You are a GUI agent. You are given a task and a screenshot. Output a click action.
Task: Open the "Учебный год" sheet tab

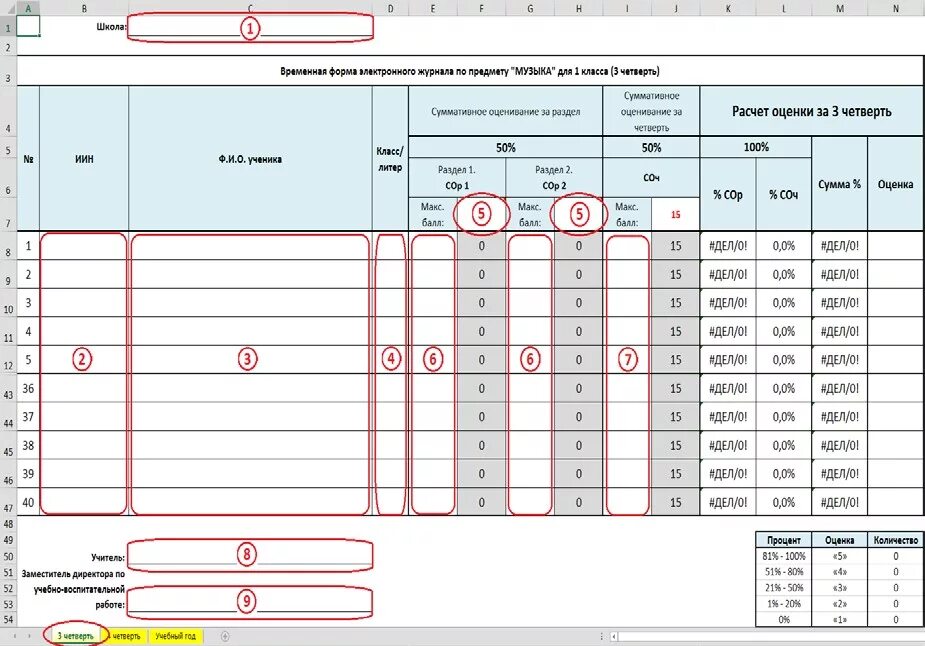coord(175,636)
